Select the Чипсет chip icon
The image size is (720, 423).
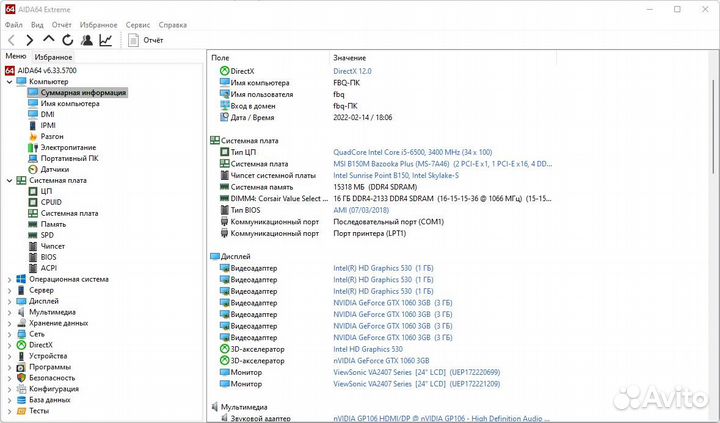(x=33, y=246)
